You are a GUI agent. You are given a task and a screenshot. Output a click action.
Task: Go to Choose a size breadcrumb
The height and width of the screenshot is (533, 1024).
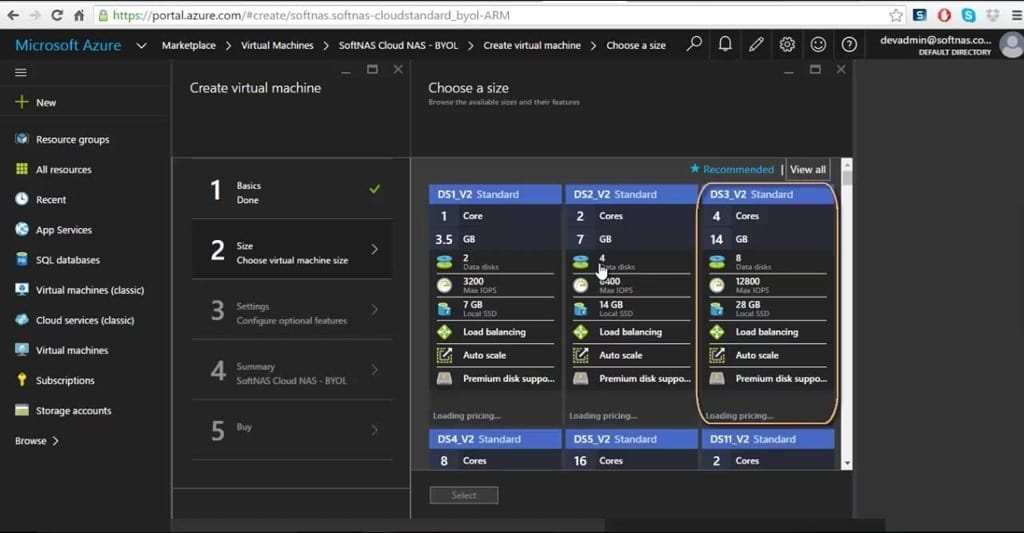[x=635, y=45]
